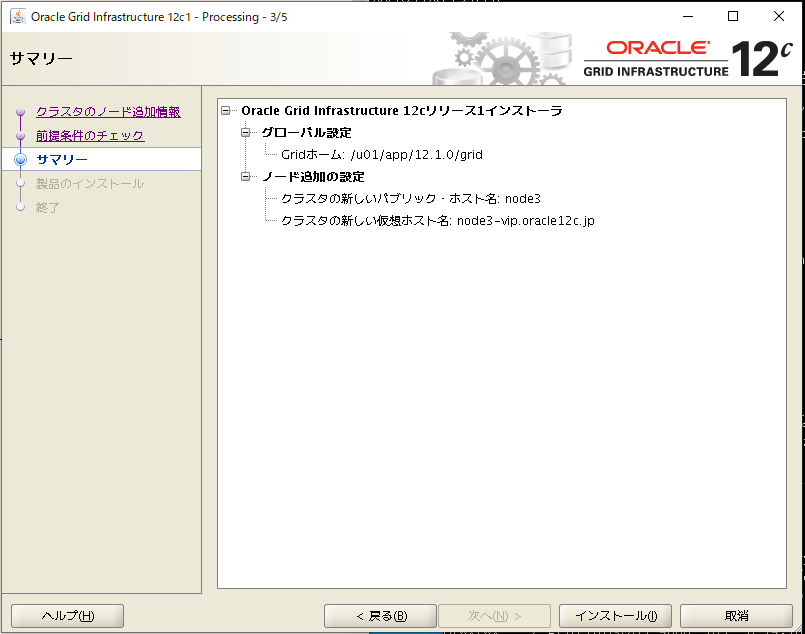This screenshot has width=805, height=634.
Task: Start installation with インストール(I) button
Action: pyautogui.click(x=615, y=616)
